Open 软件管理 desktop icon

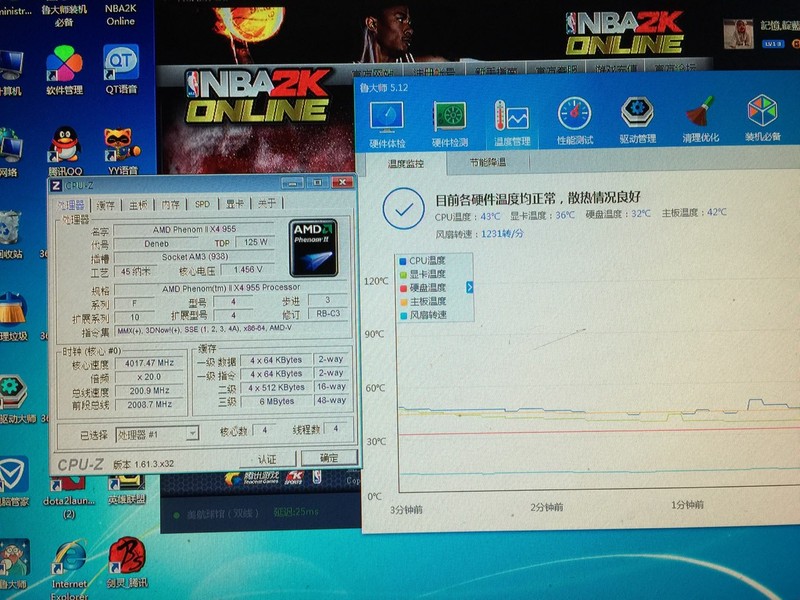click(x=64, y=70)
